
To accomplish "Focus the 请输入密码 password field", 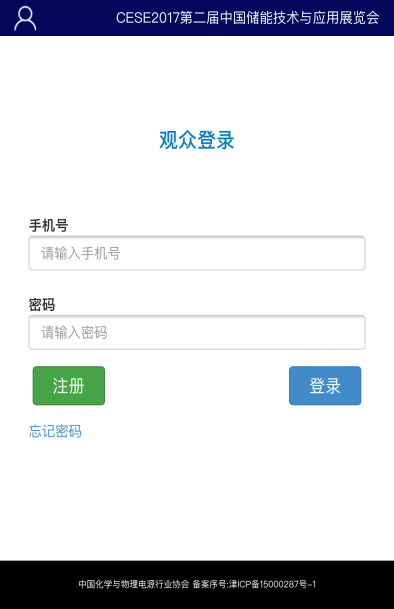I will (197, 332).
